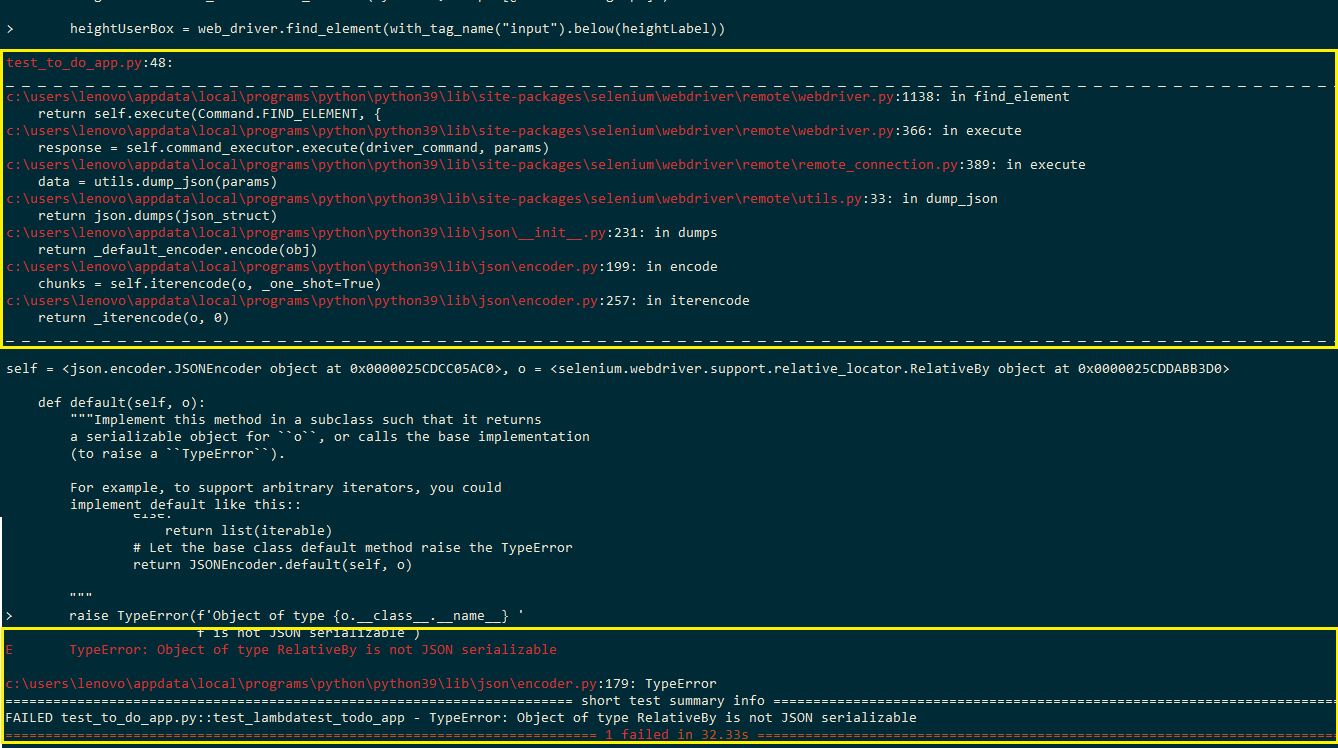Select the "response = self.command_executor.execute" line
Screen dimensions: 1338x748
tap(293, 148)
